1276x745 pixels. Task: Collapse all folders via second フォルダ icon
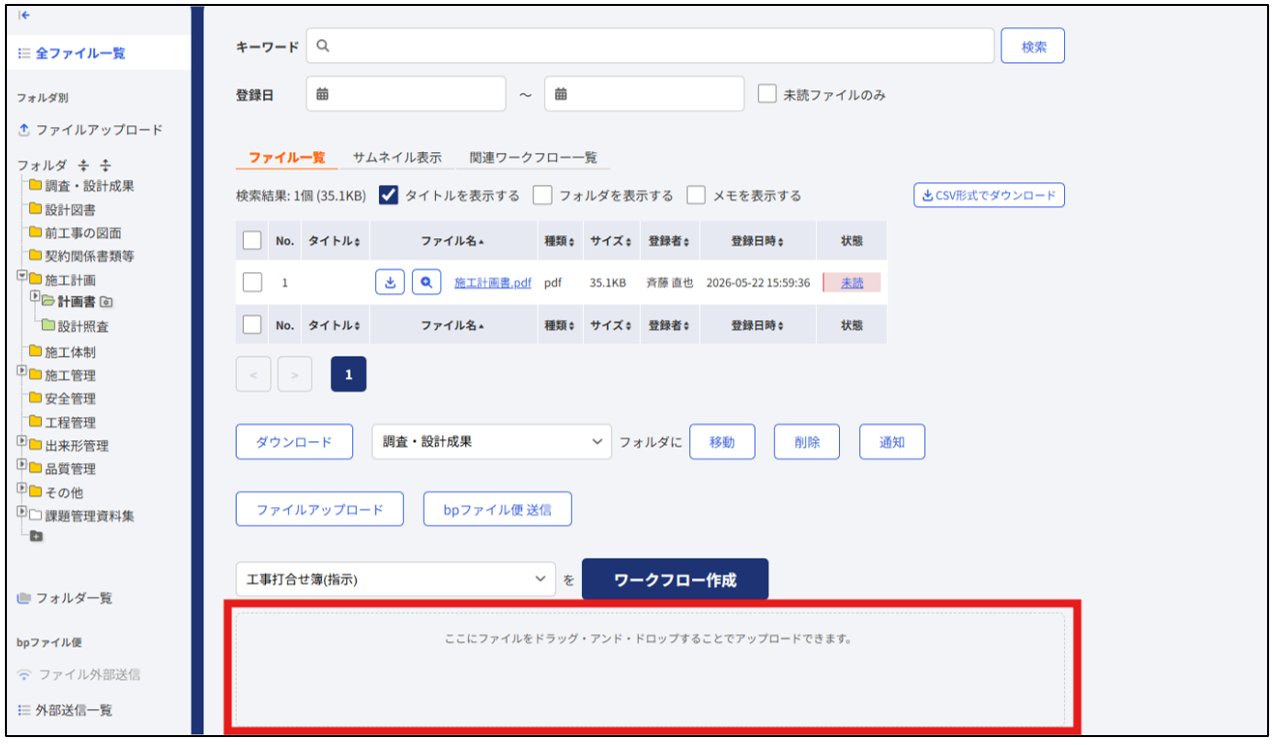tap(105, 165)
